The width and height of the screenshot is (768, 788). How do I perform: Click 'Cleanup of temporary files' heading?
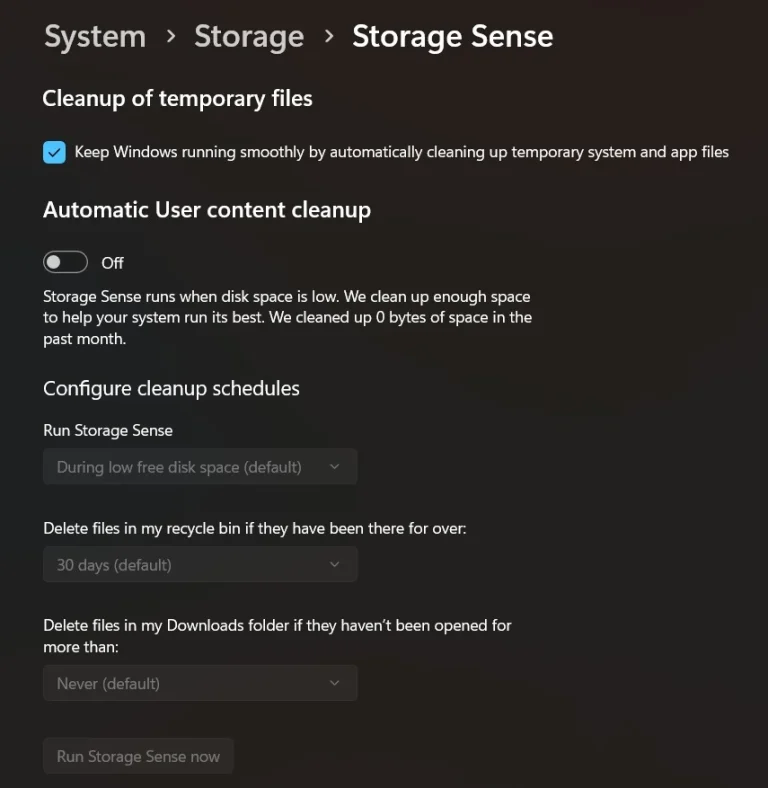[x=177, y=98]
